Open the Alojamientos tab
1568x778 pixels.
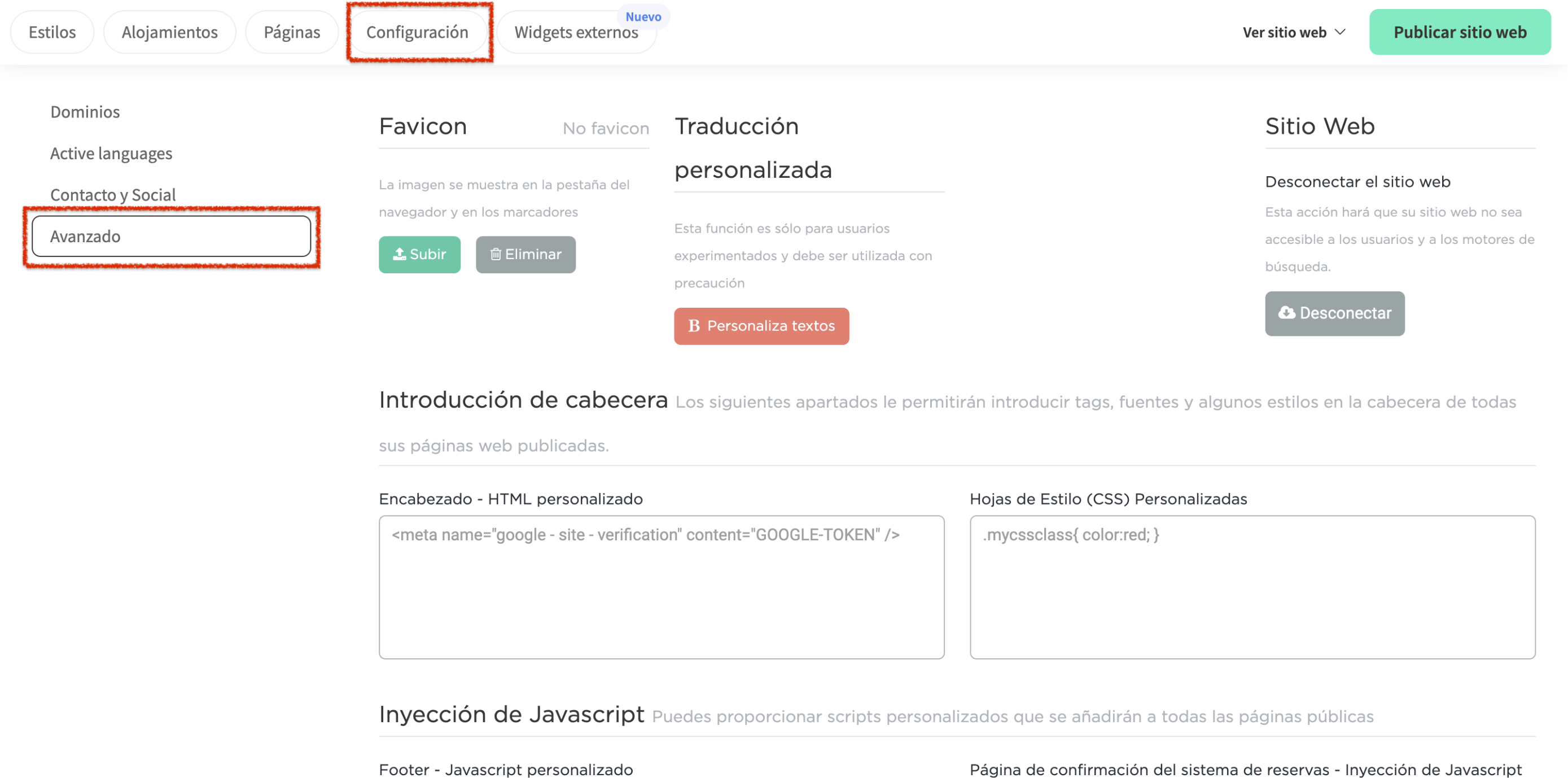pos(170,32)
